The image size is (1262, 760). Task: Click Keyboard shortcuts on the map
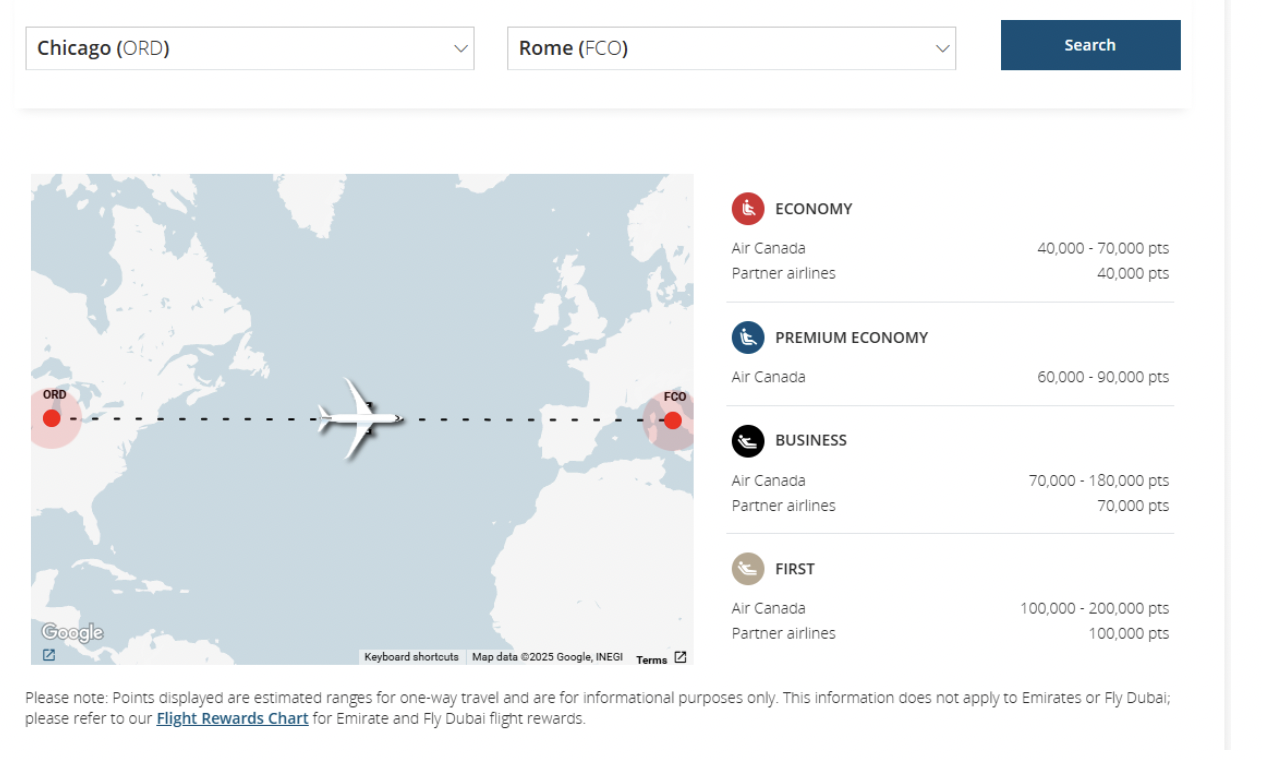coord(411,657)
